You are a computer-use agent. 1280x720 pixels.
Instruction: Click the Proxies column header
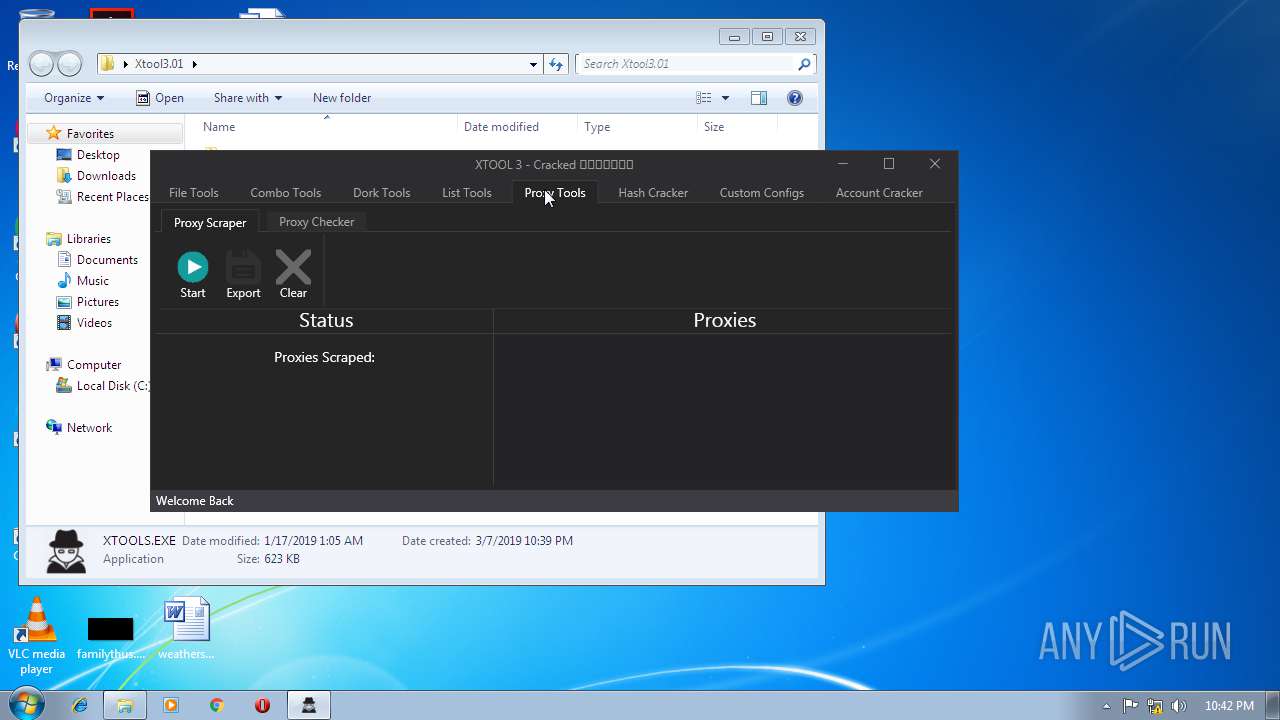tap(725, 320)
